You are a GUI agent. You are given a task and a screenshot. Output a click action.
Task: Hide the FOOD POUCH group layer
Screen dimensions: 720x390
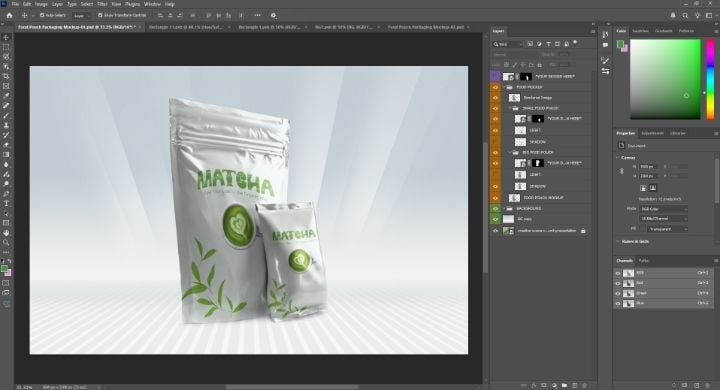(x=495, y=87)
